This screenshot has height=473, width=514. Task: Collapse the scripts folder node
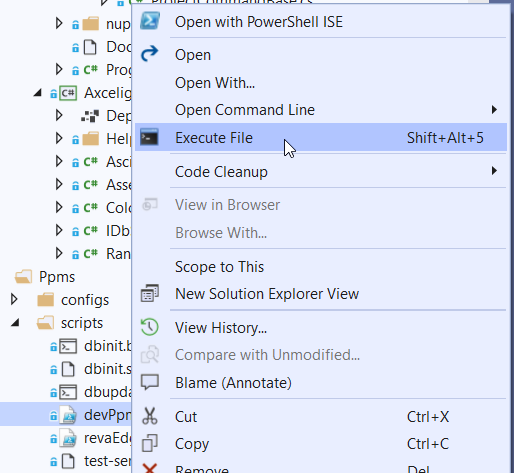[15, 323]
